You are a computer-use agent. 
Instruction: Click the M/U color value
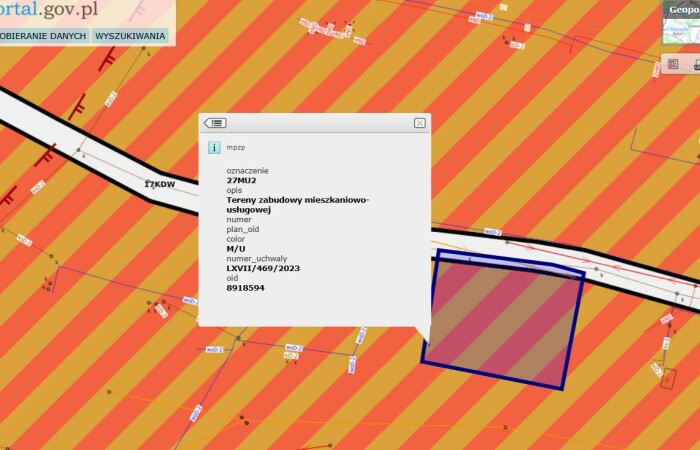pos(236,249)
